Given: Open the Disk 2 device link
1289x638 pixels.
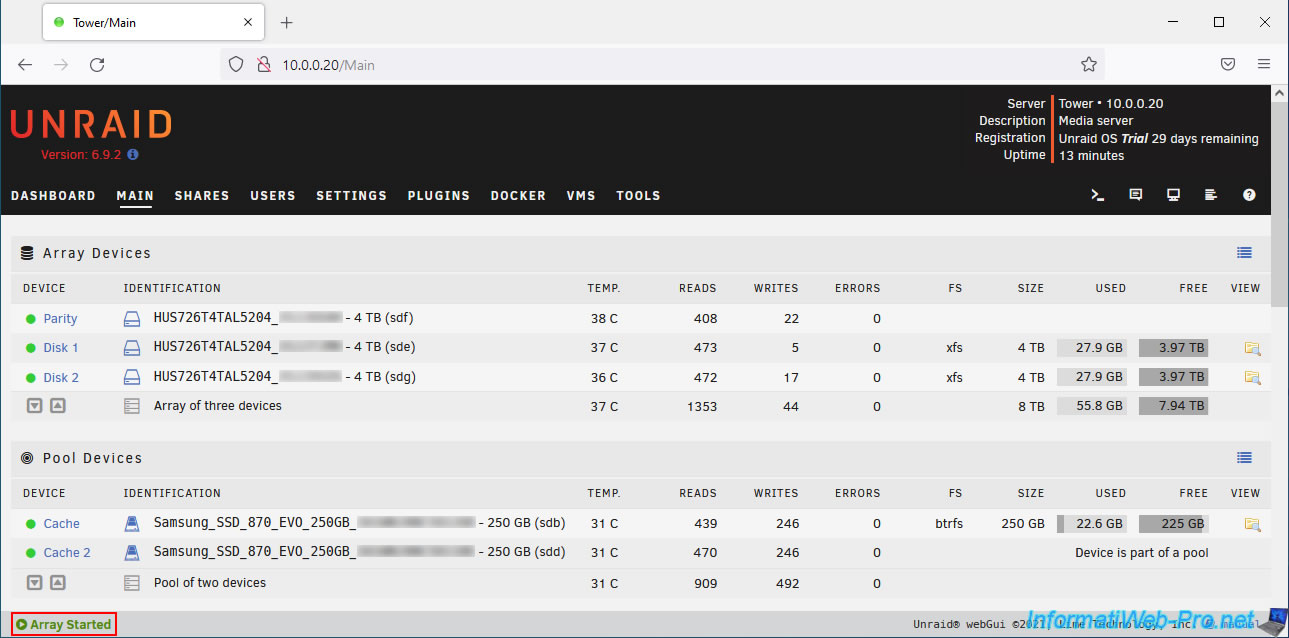Looking at the screenshot, I should point(61,378).
